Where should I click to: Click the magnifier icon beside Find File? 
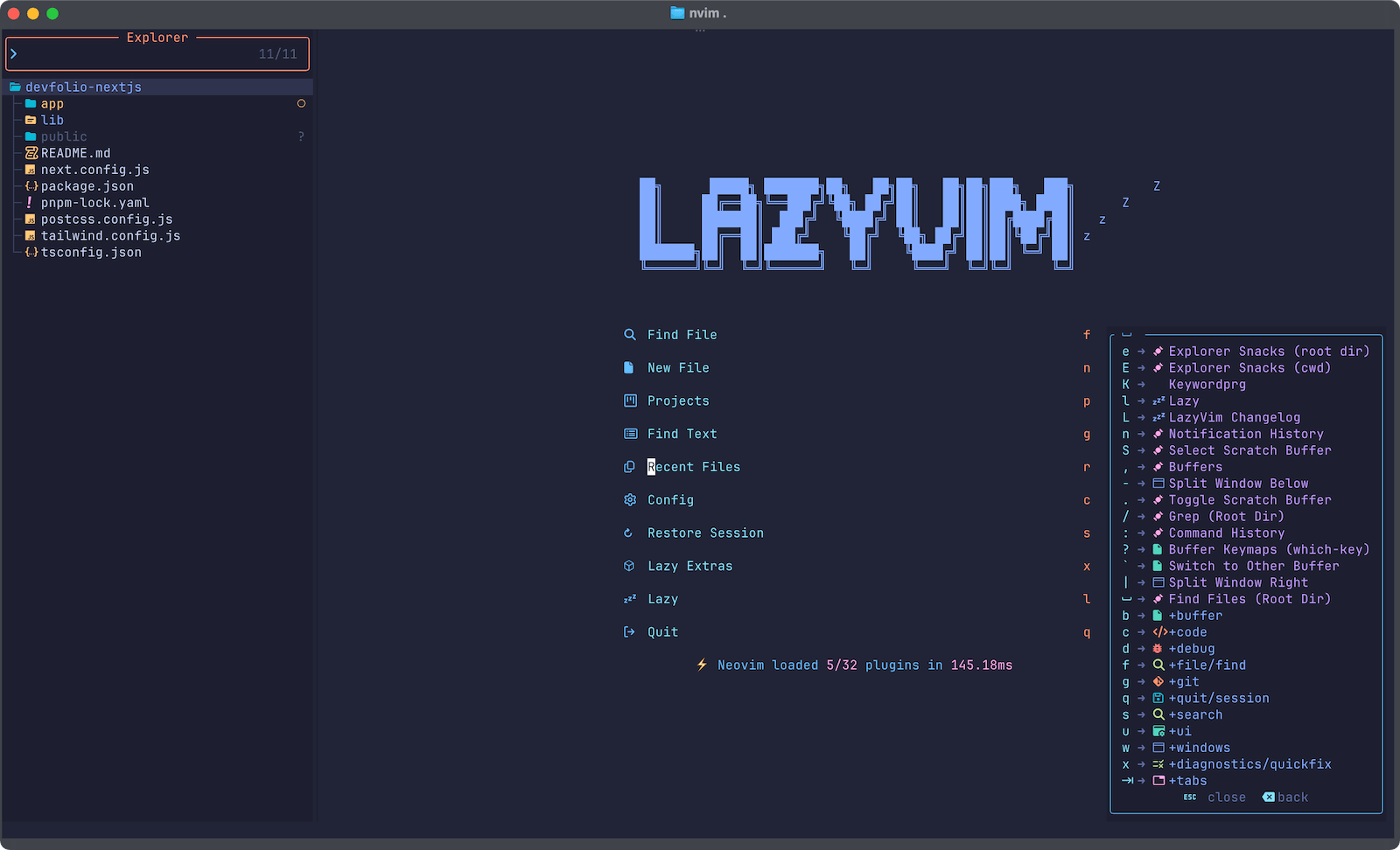point(629,335)
